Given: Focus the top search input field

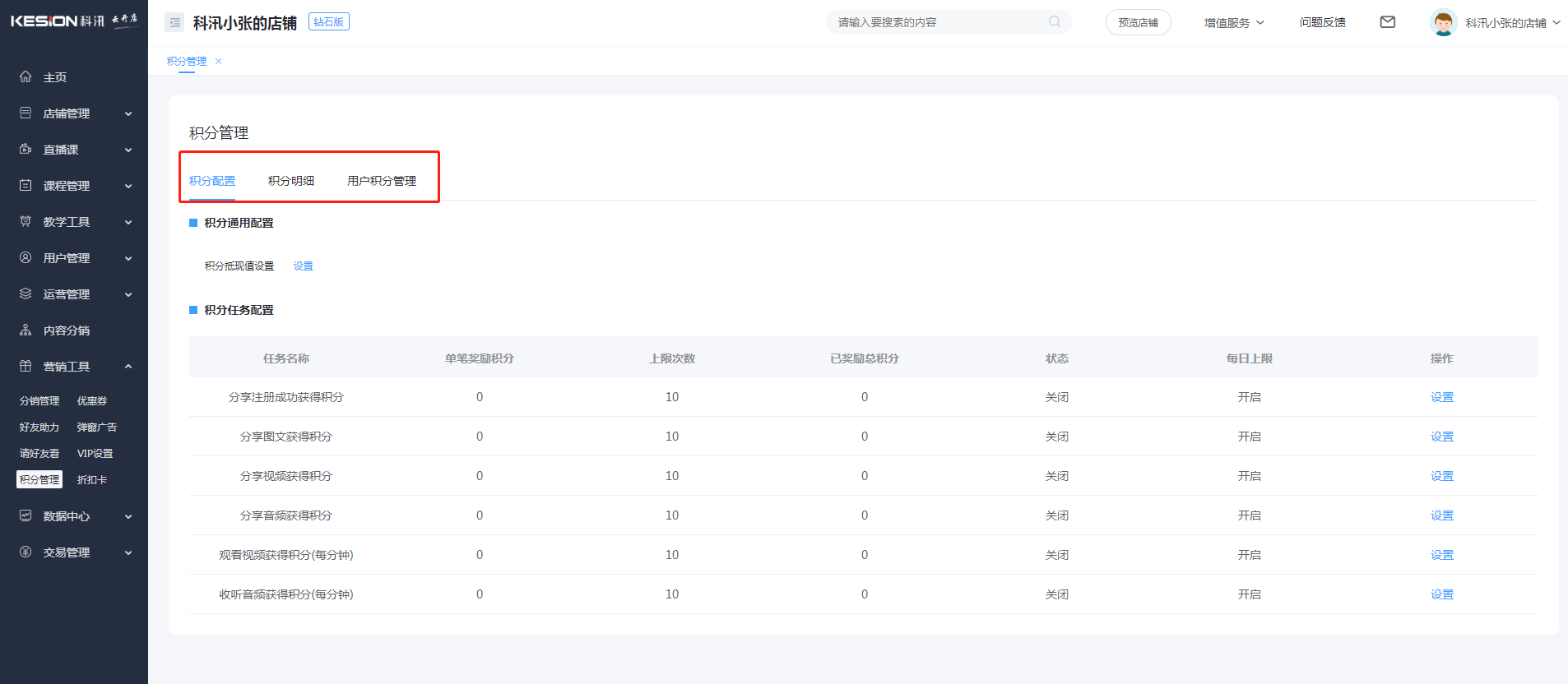Looking at the screenshot, I should click(x=938, y=22).
